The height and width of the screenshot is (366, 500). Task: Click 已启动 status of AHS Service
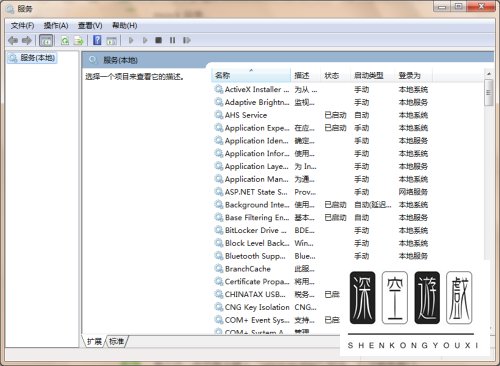click(335, 115)
